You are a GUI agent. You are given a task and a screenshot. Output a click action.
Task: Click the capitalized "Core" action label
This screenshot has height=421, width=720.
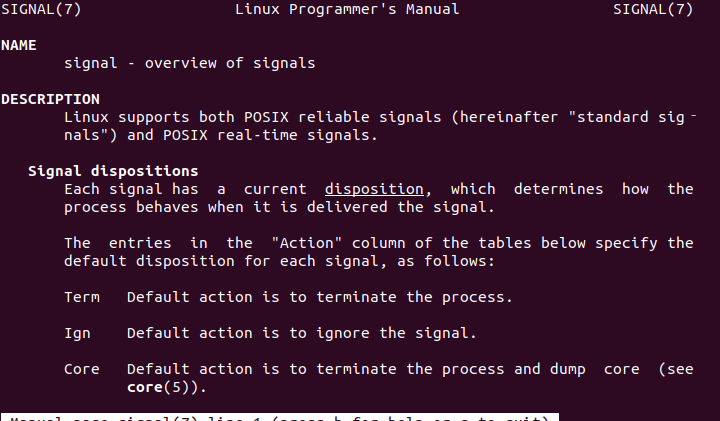[x=82, y=369]
